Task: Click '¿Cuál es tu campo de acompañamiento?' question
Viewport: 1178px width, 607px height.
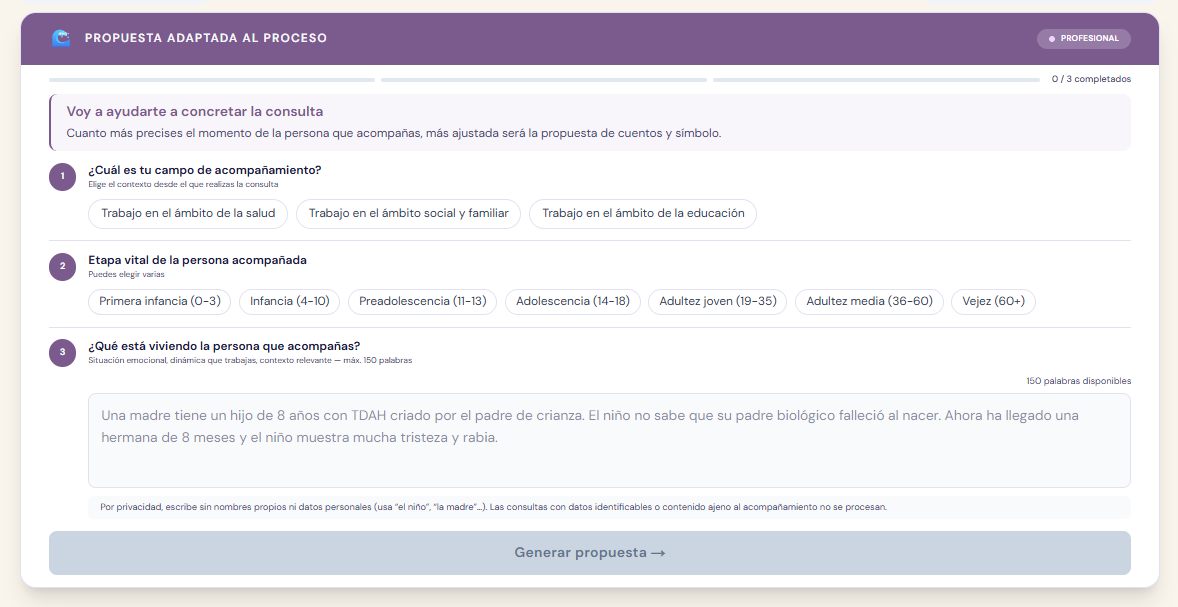Action: pos(204,170)
